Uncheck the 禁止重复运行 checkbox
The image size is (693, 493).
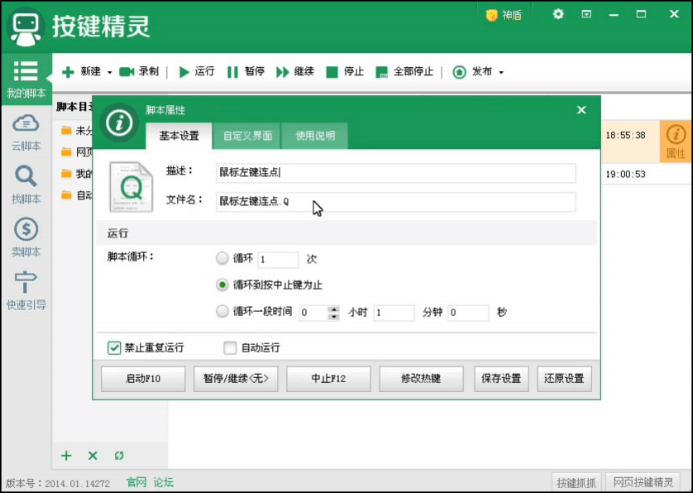114,348
